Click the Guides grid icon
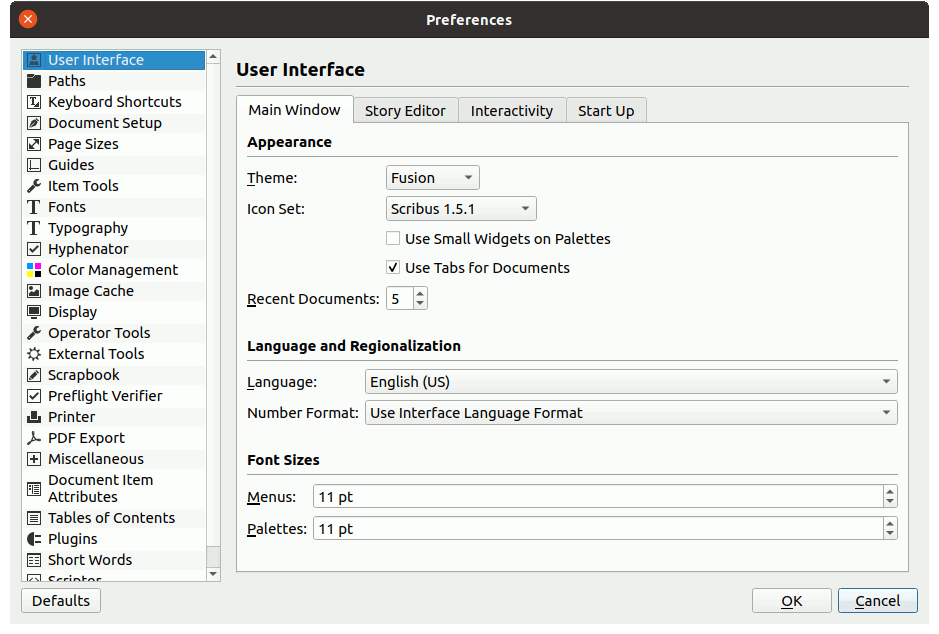Viewport: 939px width, 634px height. tap(34, 165)
